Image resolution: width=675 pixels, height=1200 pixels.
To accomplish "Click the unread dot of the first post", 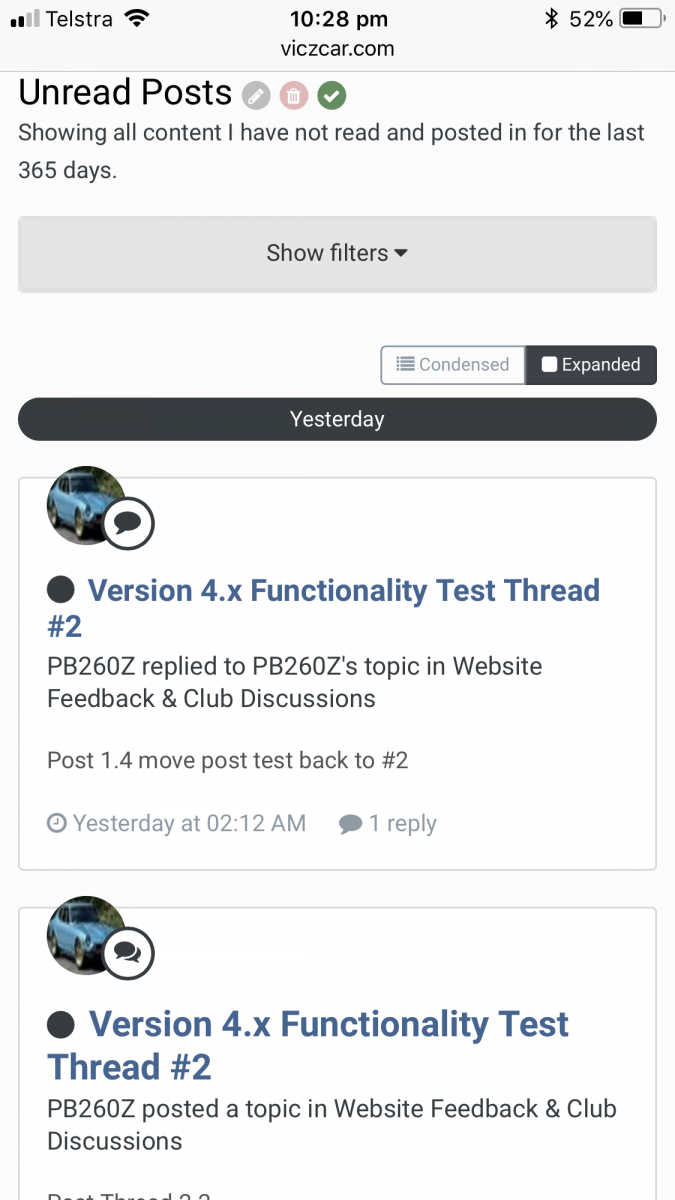I will (61, 590).
